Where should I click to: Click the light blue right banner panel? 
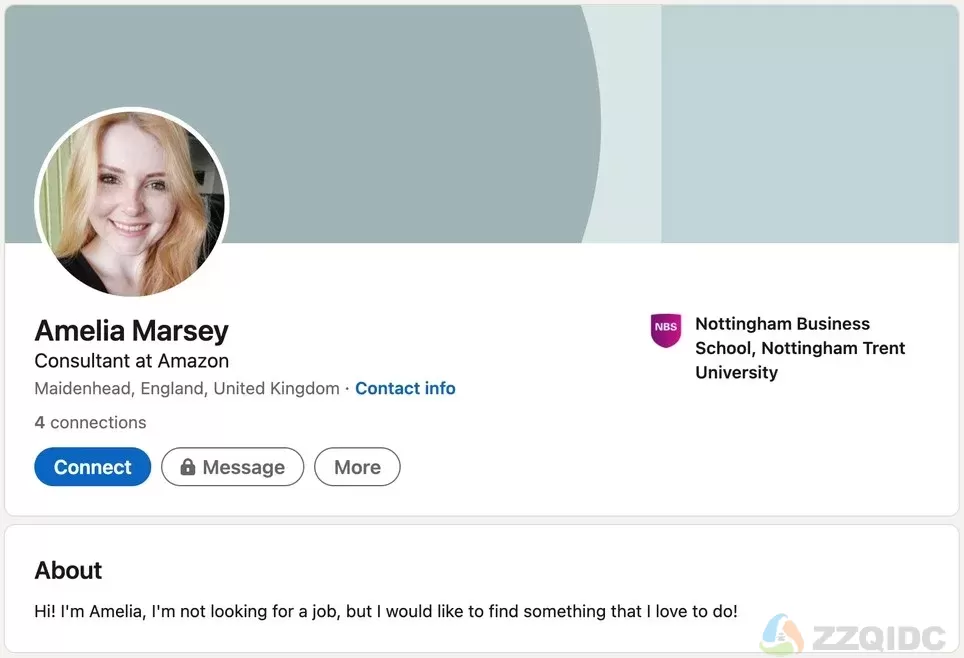click(x=810, y=124)
